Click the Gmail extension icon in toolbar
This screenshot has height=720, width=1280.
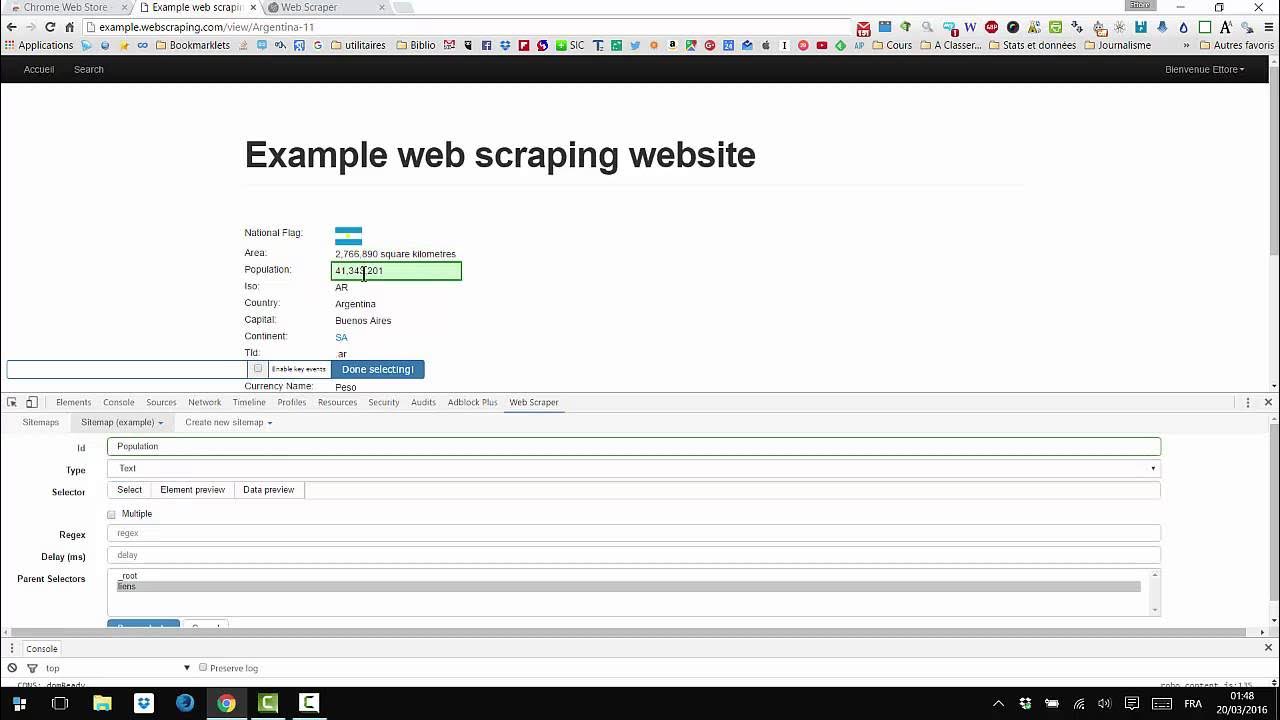863,28
